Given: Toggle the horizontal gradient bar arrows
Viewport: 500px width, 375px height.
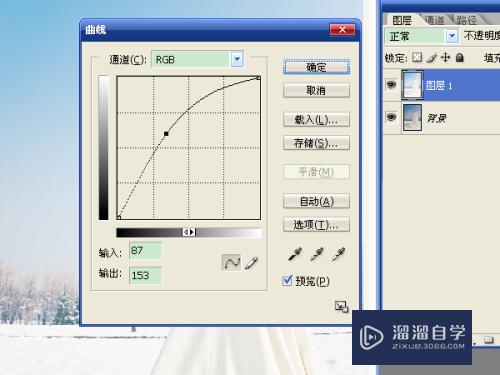Looking at the screenshot, I should click(x=189, y=232).
